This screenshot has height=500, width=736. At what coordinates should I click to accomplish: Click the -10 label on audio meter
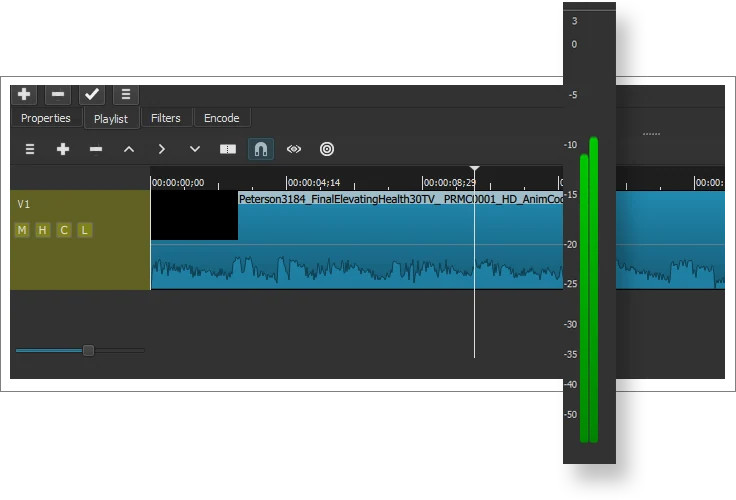coord(571,145)
